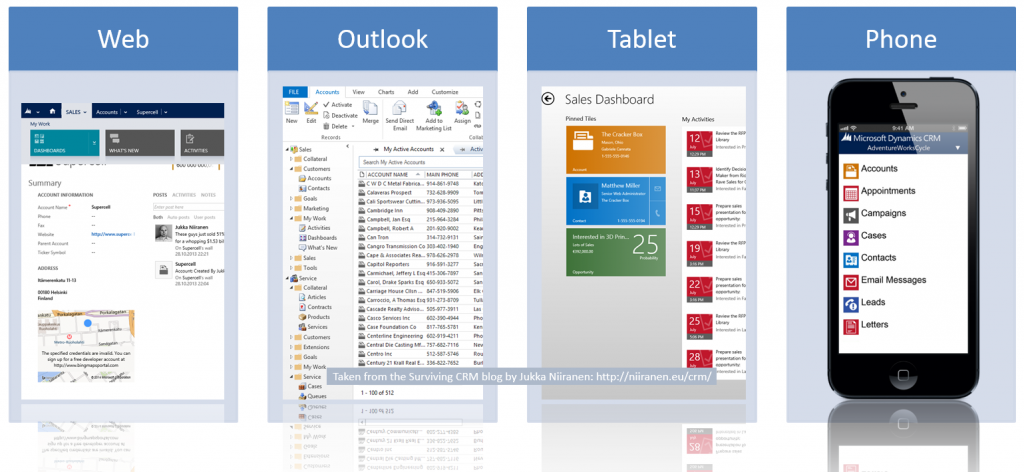Screen dimensions: 1024x472
Task: Open the Supercell website link
Action: 112,234
